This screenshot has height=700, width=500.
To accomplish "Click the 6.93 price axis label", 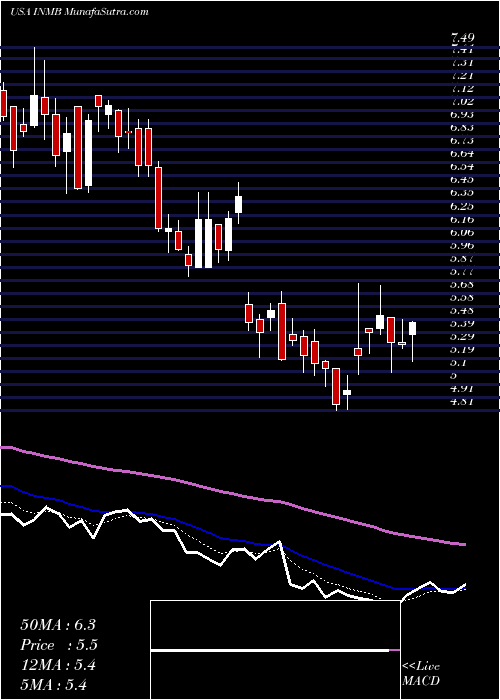I will click(x=462, y=114).
